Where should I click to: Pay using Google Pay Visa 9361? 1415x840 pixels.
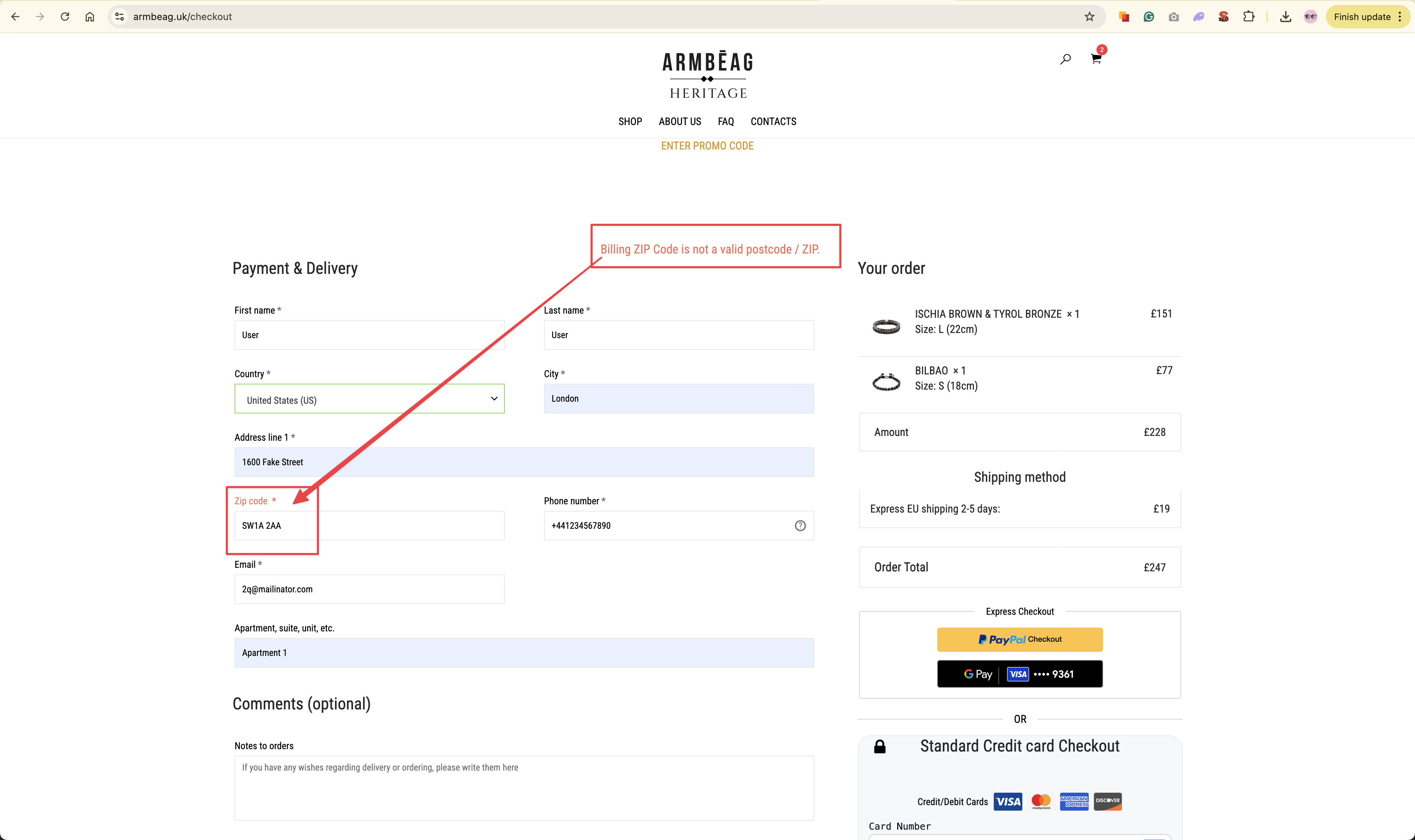[1019, 674]
